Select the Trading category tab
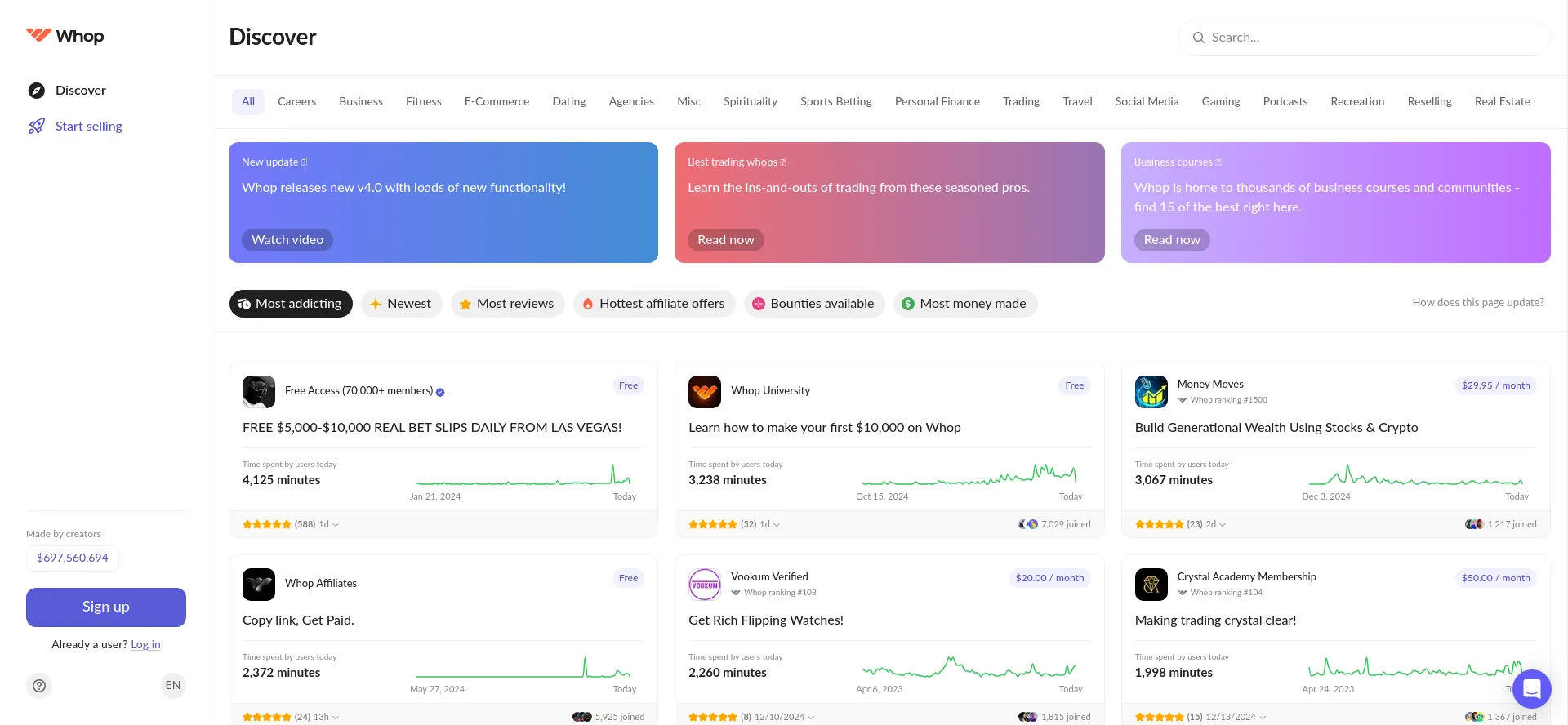 (x=1021, y=101)
